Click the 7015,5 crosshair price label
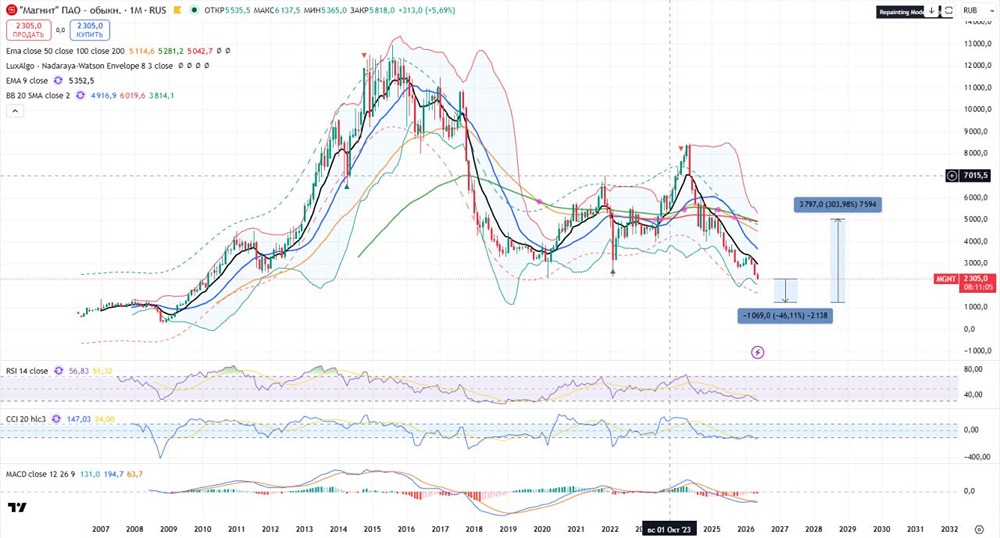Viewport: 1000px width, 538px height. coord(976,175)
